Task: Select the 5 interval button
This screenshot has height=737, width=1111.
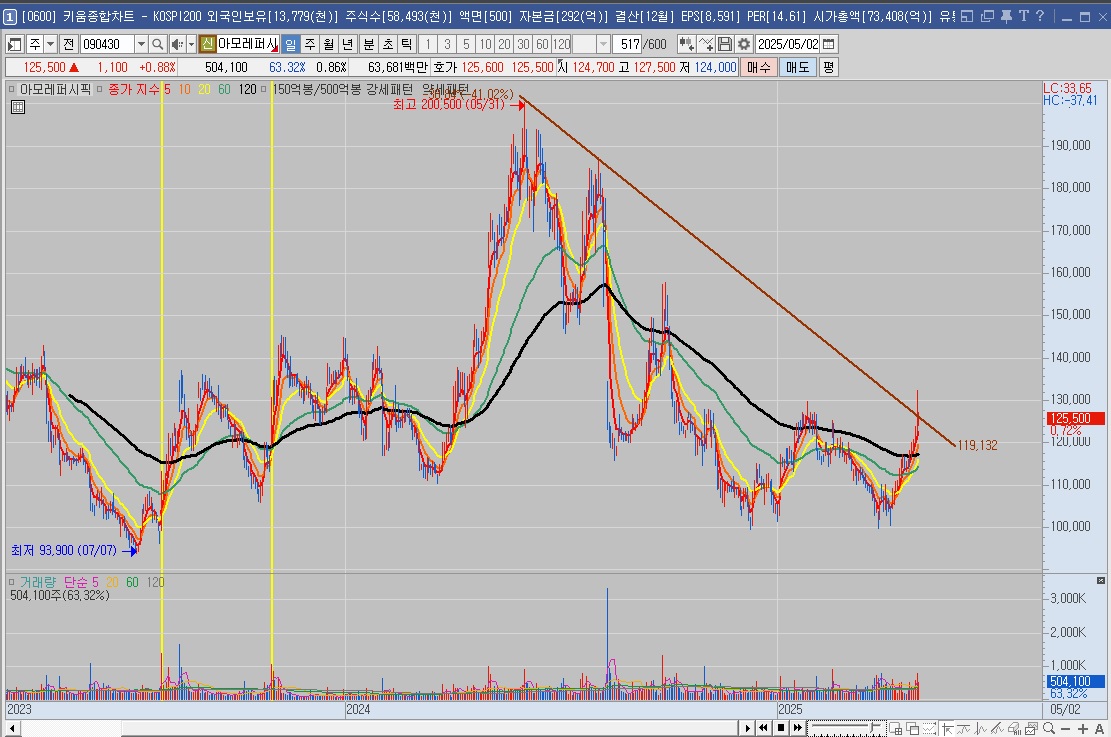Action: 466,44
